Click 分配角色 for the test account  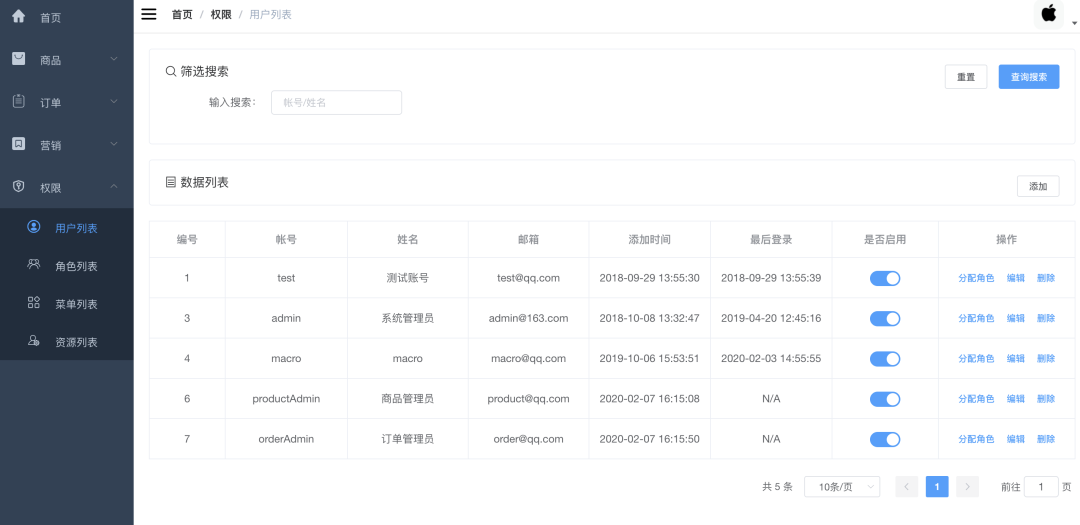(x=976, y=278)
